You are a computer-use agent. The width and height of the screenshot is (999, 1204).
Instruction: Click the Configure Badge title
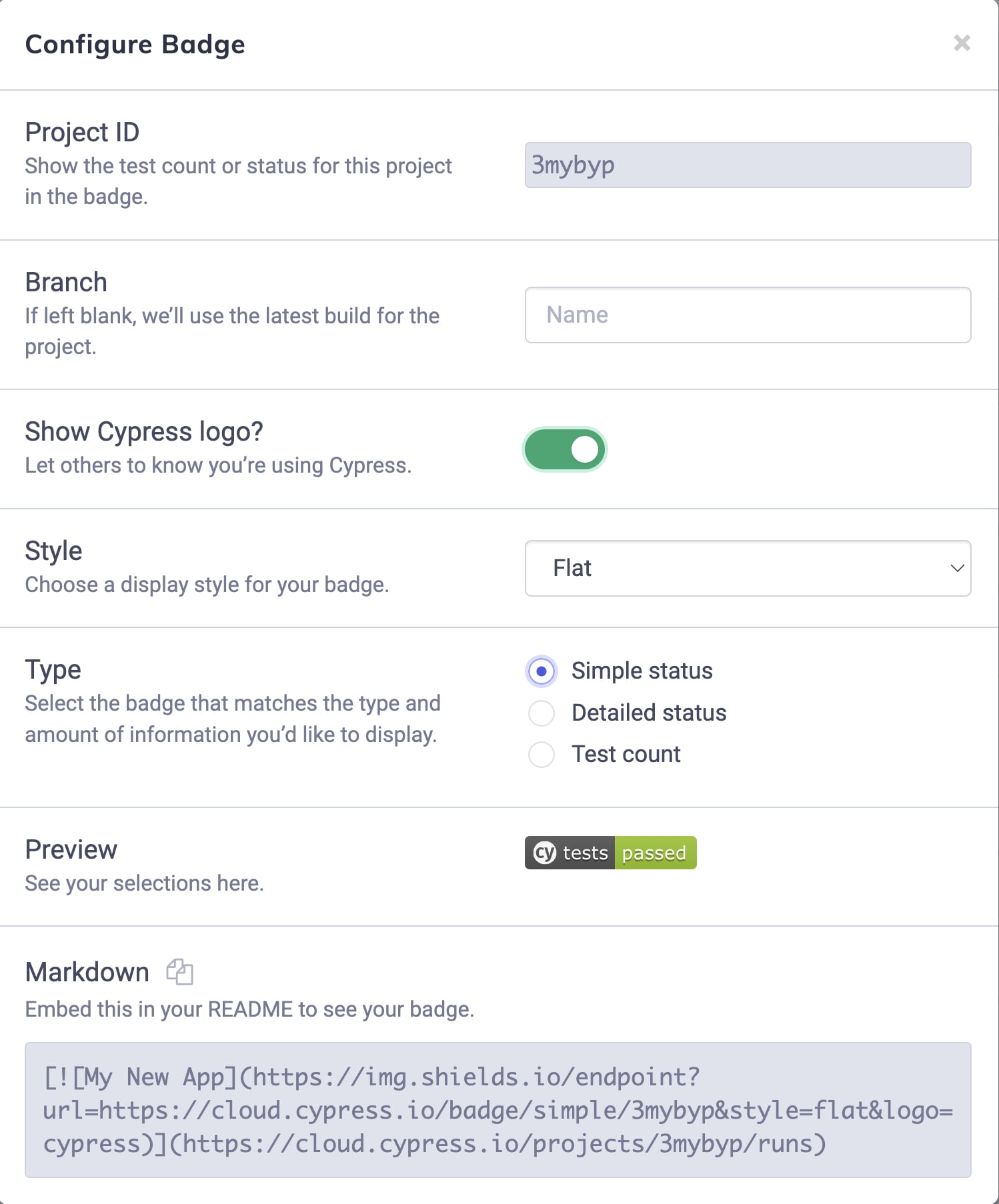tap(134, 45)
